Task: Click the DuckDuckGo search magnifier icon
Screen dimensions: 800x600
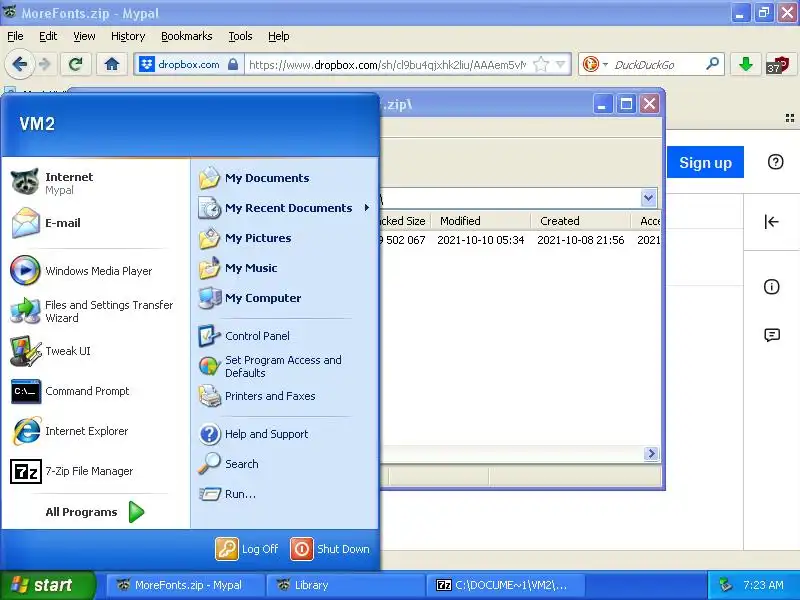Action: [x=712, y=64]
